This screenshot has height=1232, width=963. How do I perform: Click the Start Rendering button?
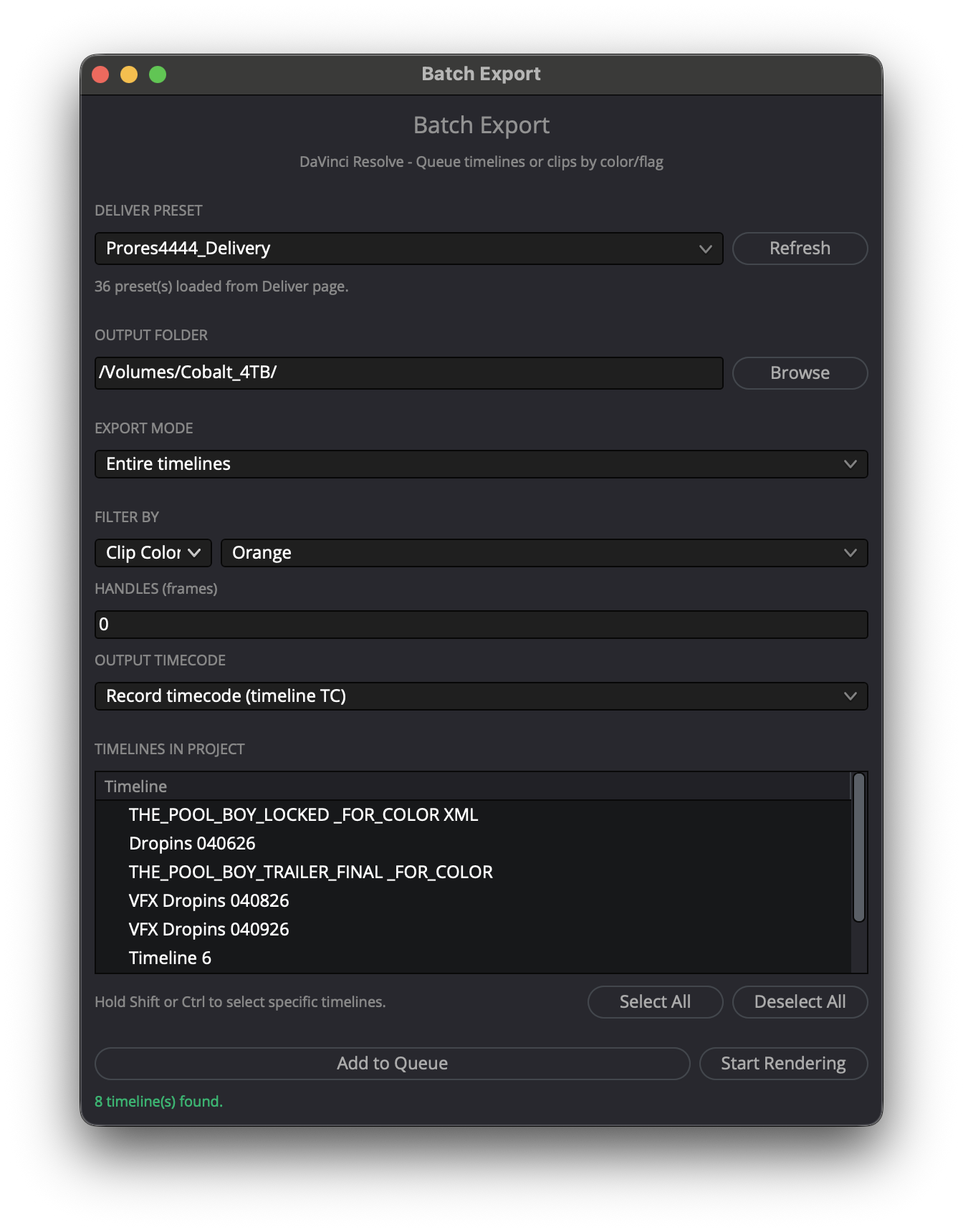[x=783, y=1064]
